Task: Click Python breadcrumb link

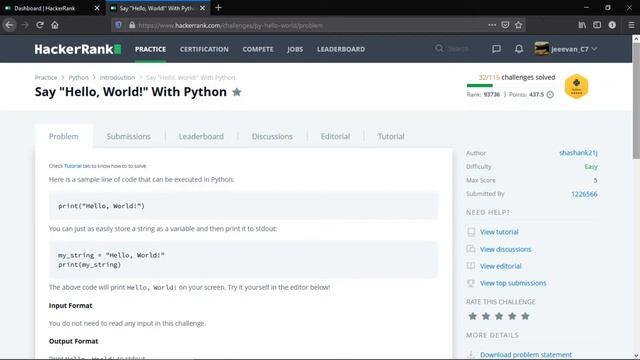Action: (x=78, y=78)
